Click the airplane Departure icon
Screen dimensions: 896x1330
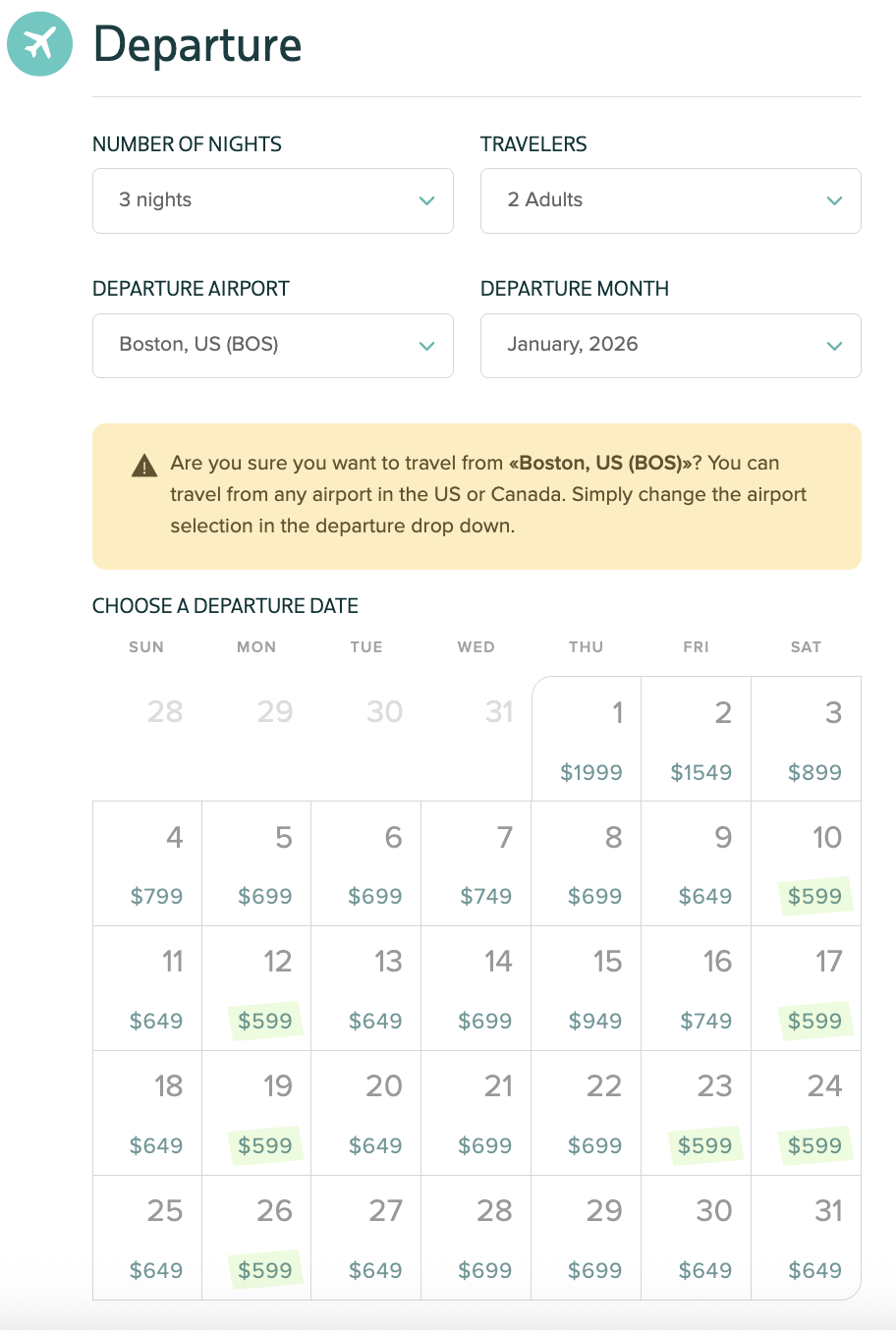(39, 44)
